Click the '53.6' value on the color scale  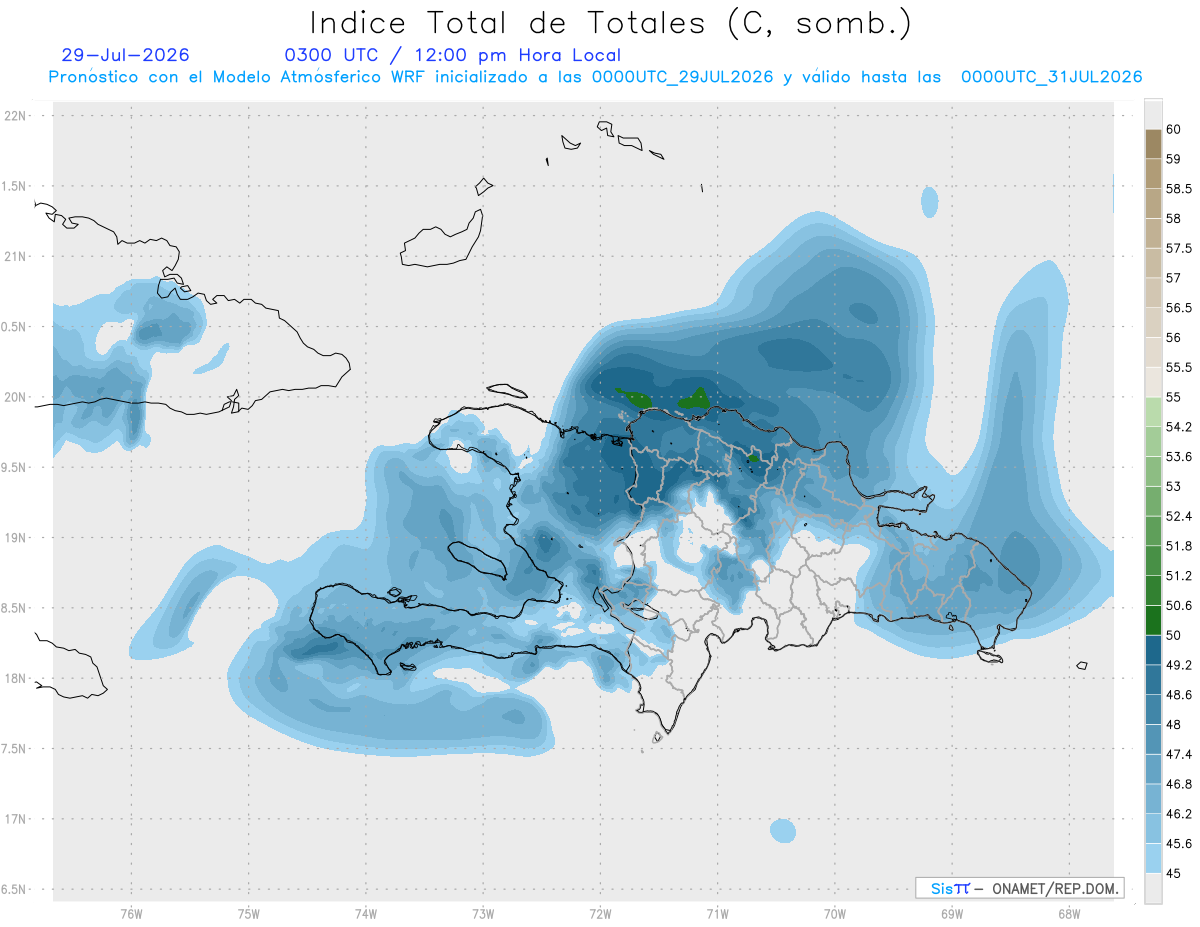point(1179,457)
